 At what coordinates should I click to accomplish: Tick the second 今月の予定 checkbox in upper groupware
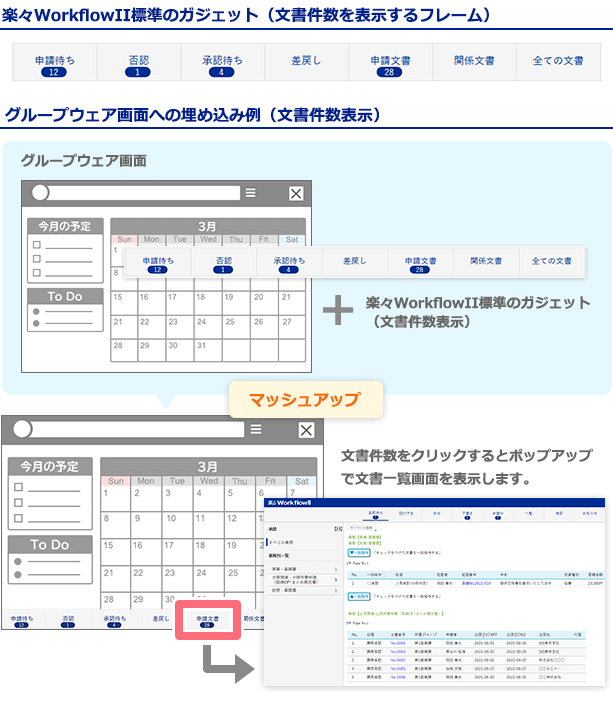37,258
